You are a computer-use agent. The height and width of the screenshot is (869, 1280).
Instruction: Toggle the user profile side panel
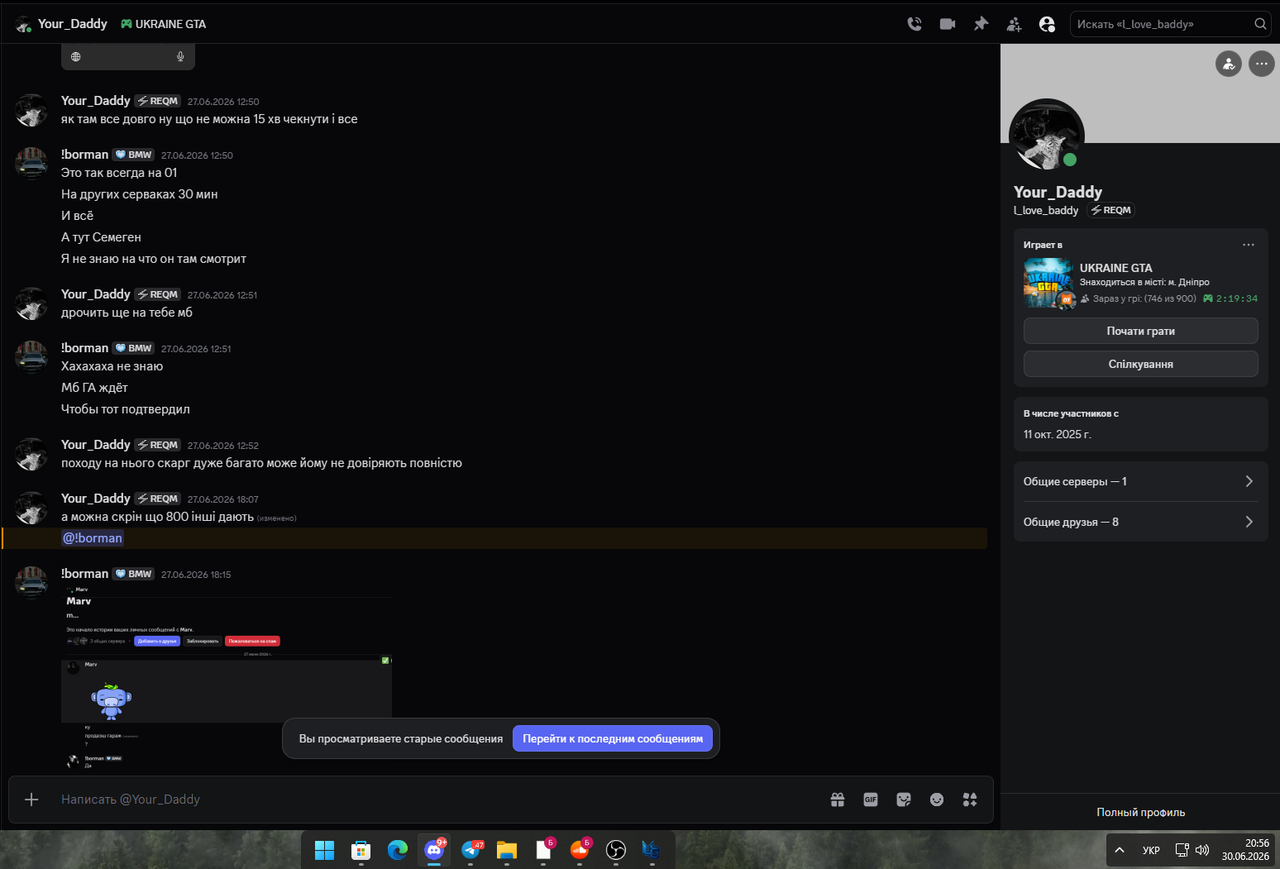pyautogui.click(x=1047, y=24)
